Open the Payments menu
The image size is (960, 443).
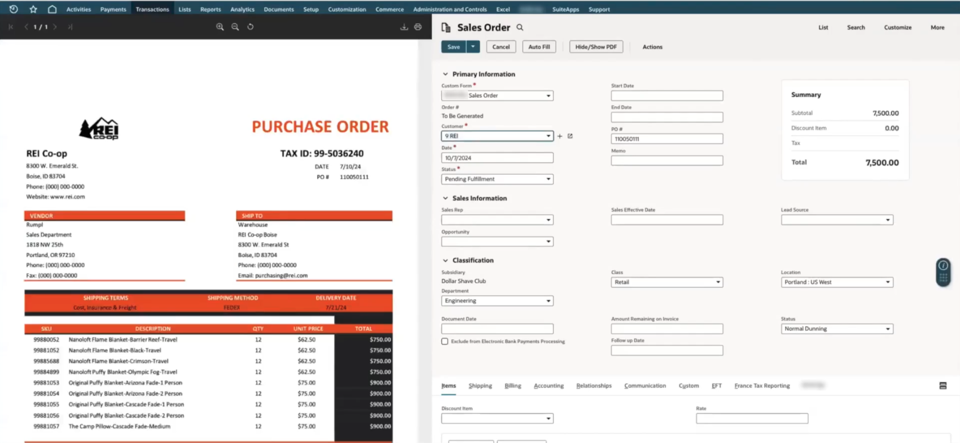point(113,9)
